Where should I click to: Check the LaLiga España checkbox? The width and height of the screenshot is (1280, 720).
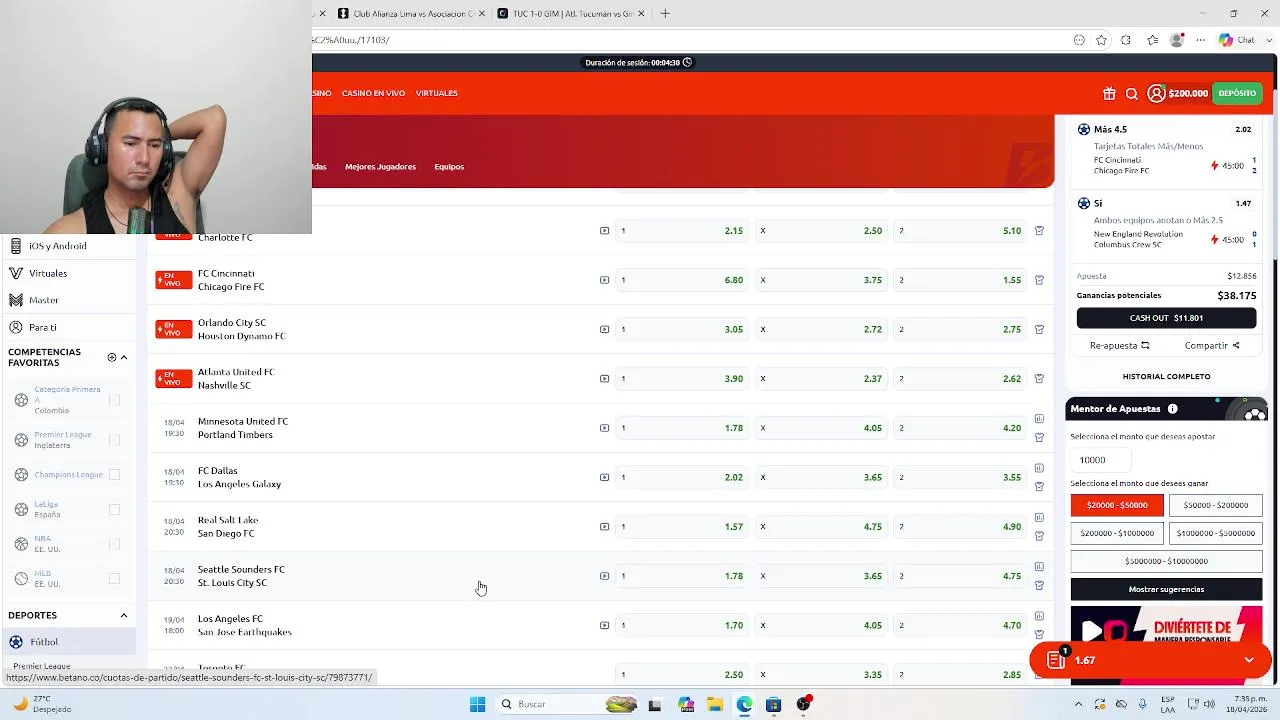tap(114, 510)
